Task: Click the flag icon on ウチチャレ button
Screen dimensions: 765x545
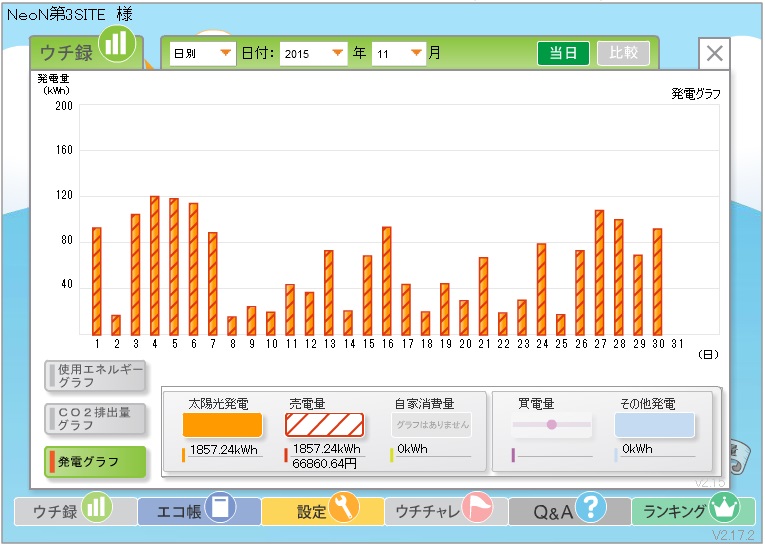Action: pos(478,507)
